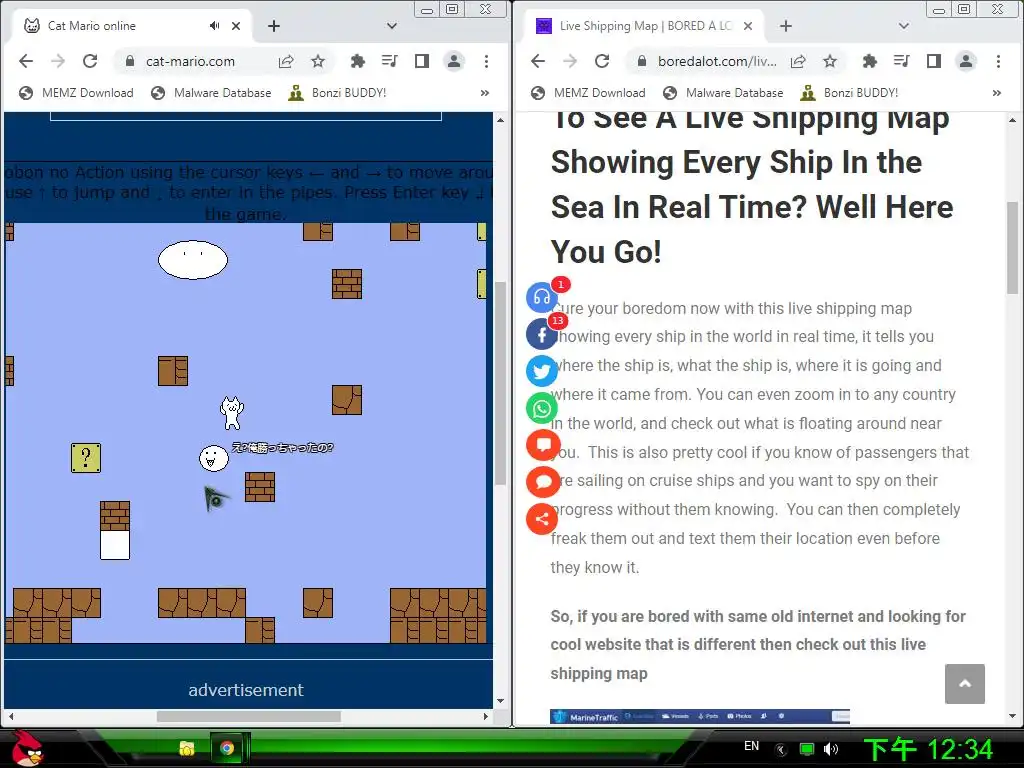Open the Angry Birds start button
The image size is (1024, 768).
(27, 748)
